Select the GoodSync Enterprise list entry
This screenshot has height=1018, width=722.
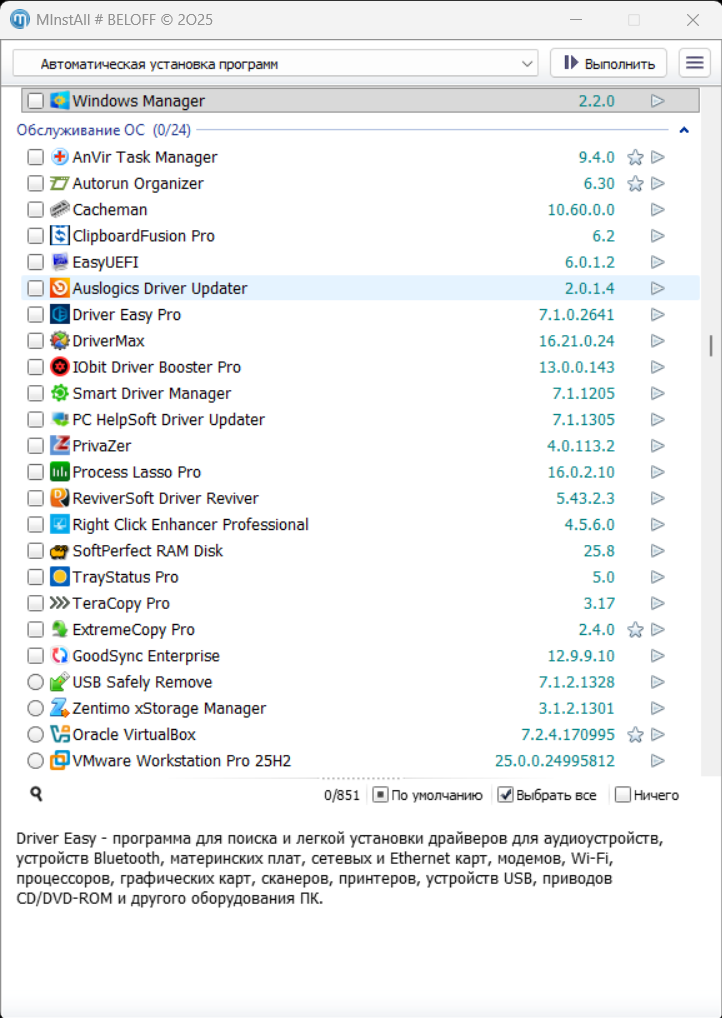tap(146, 656)
